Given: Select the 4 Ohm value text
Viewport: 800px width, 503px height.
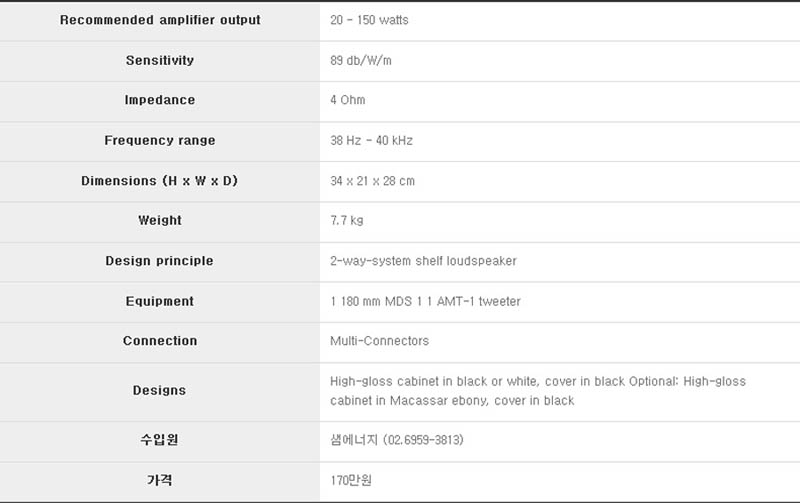Looking at the screenshot, I should (x=347, y=100).
